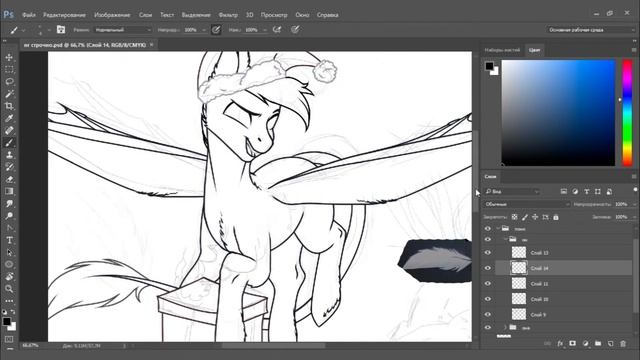This screenshot has width=640, height=360.
Task: Select layer Слой 11 thumbnail
Action: click(x=519, y=284)
